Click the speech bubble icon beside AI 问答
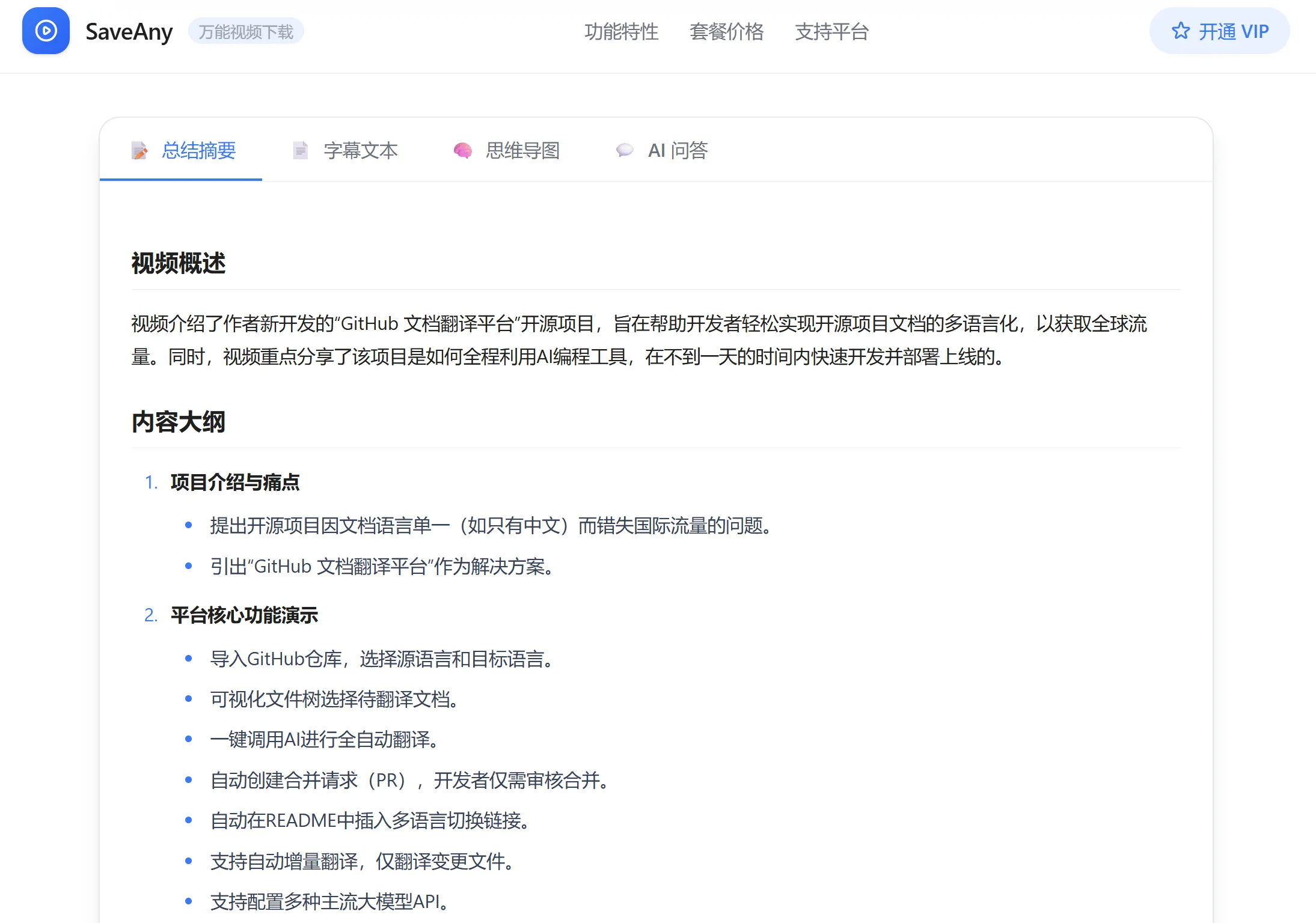 [625, 150]
